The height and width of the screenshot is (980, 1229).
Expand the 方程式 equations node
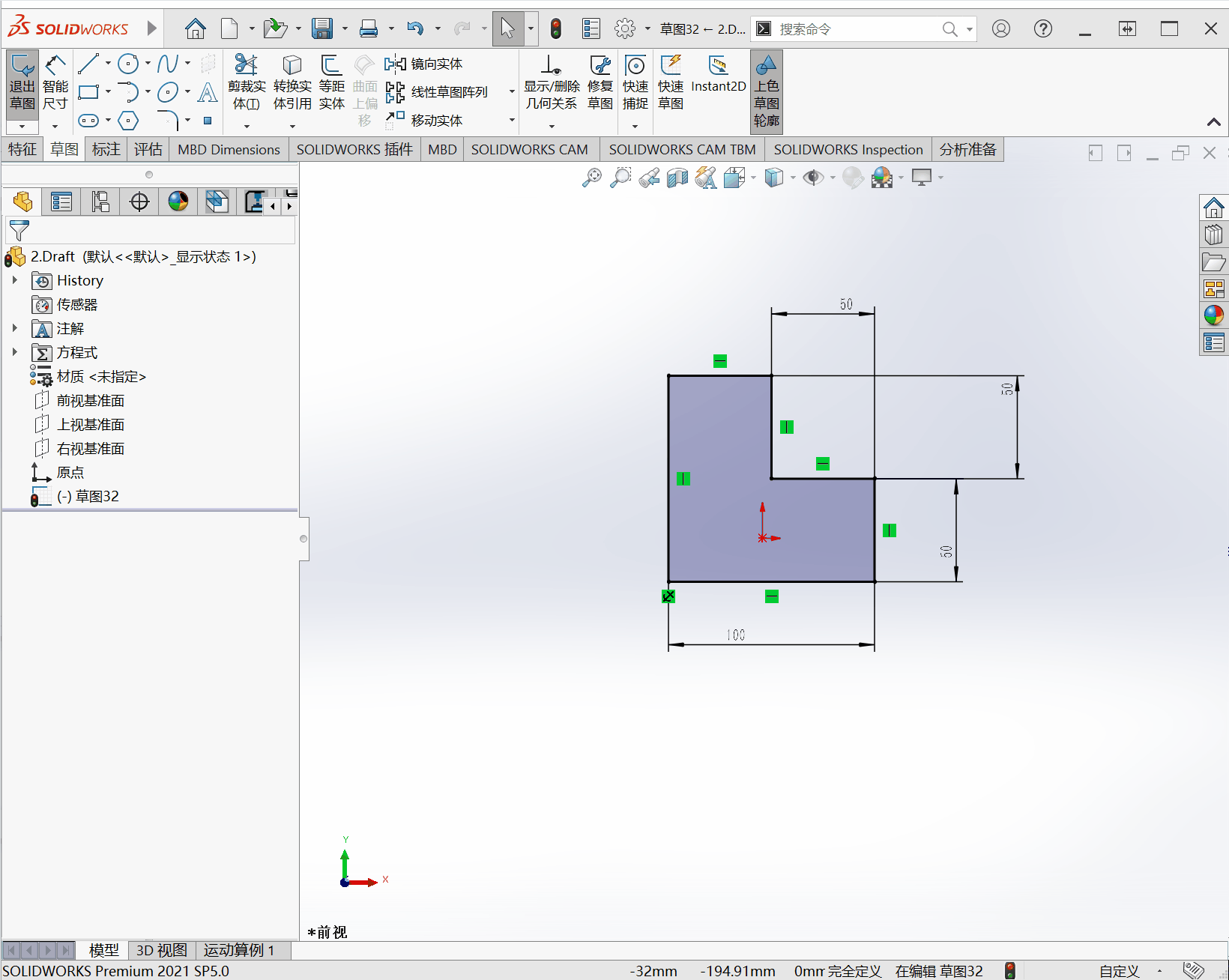tap(14, 352)
